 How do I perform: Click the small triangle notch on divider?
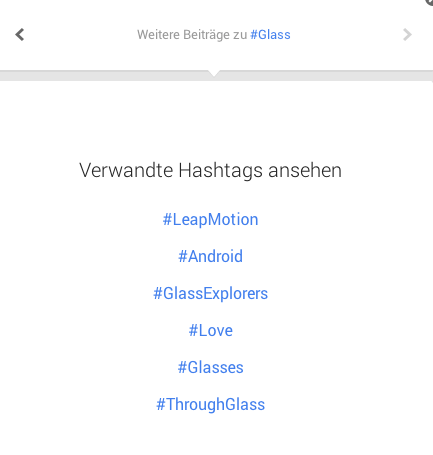(213, 73)
